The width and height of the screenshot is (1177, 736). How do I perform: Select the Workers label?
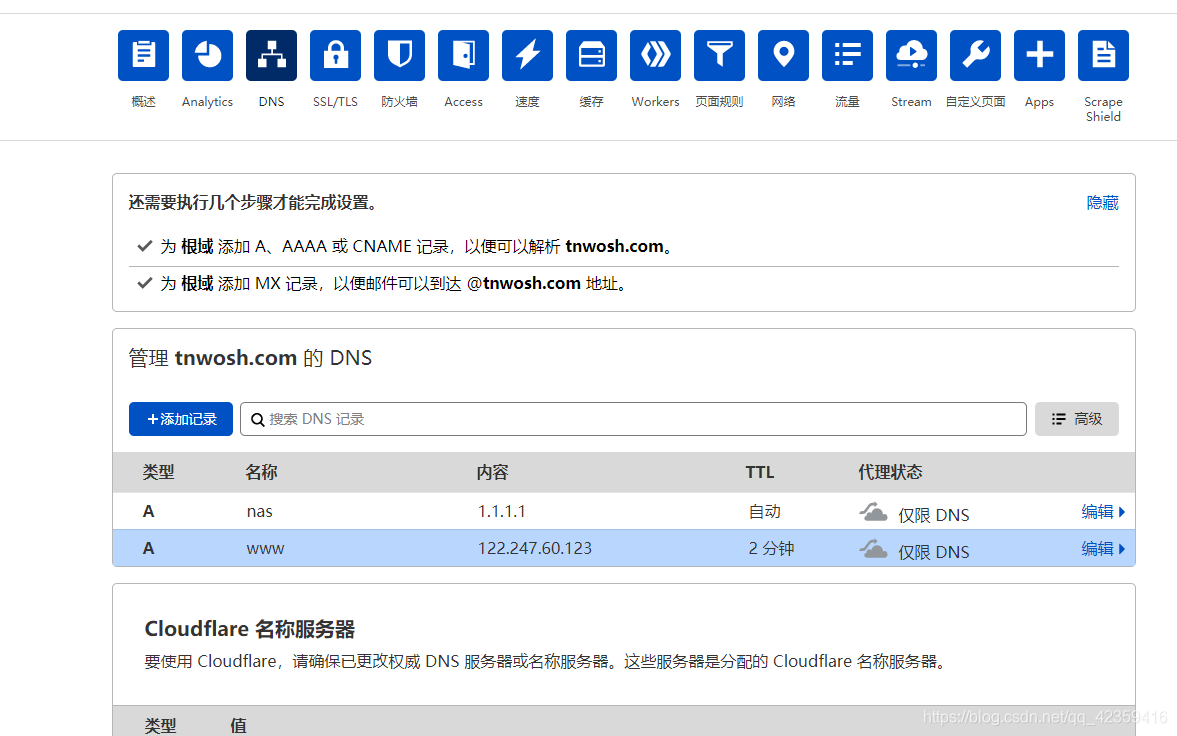pos(655,101)
